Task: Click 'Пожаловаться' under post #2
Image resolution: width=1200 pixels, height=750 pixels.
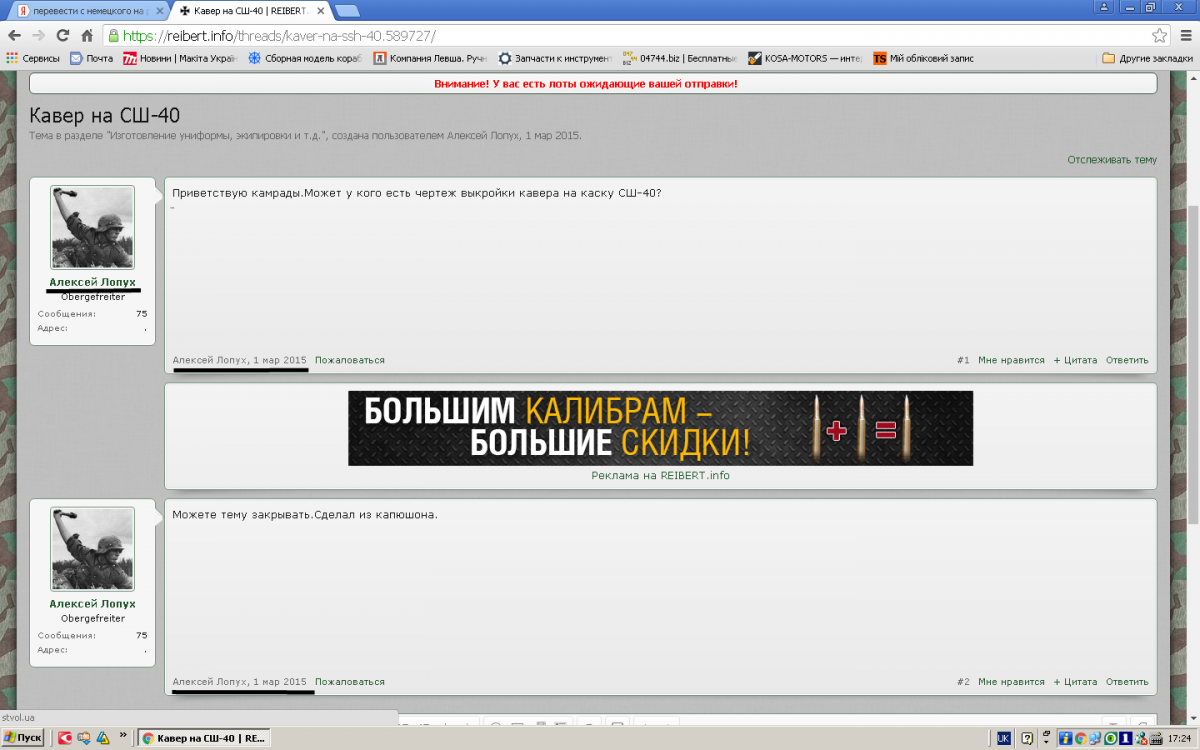Action: [x=350, y=682]
